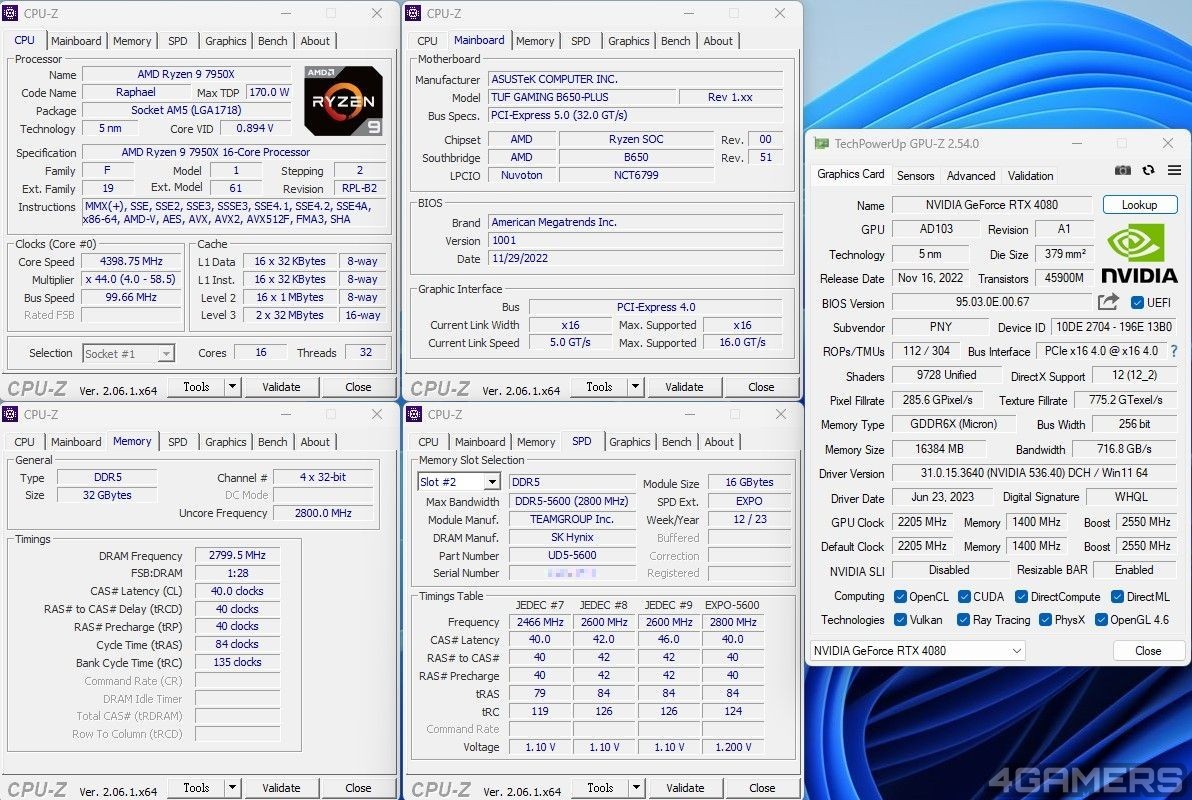Expand the Tools dropdown arrow in the CPU window
The height and width of the screenshot is (800, 1192).
pyautogui.click(x=233, y=386)
